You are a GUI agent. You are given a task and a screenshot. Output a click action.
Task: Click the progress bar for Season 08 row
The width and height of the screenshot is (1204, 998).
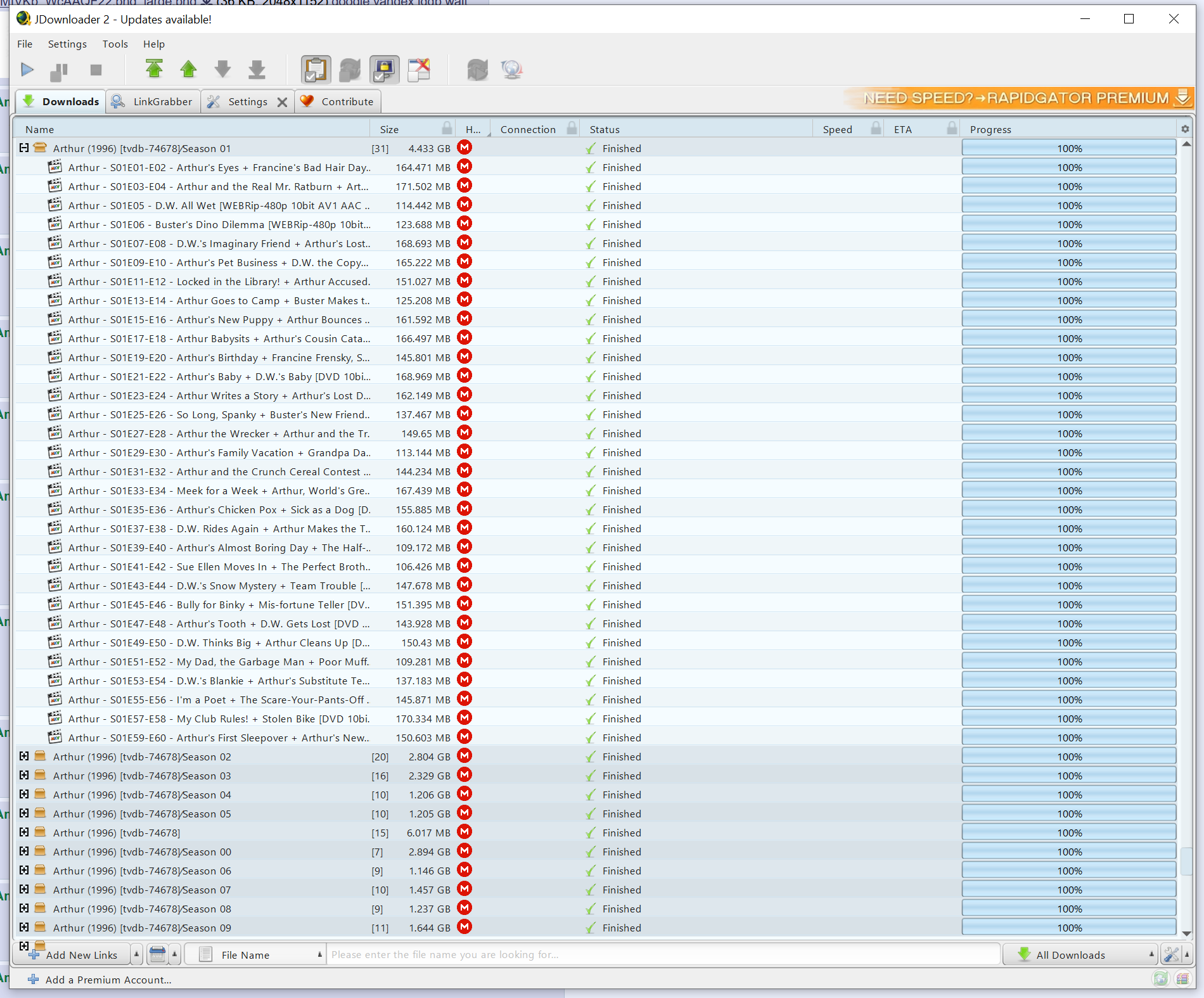(x=1069, y=909)
